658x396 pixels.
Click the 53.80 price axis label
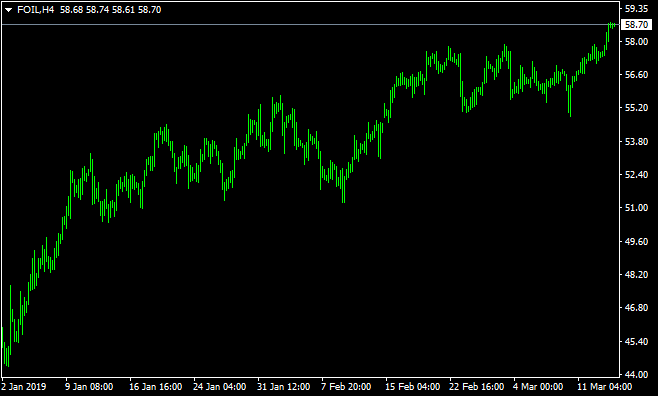(x=636, y=141)
